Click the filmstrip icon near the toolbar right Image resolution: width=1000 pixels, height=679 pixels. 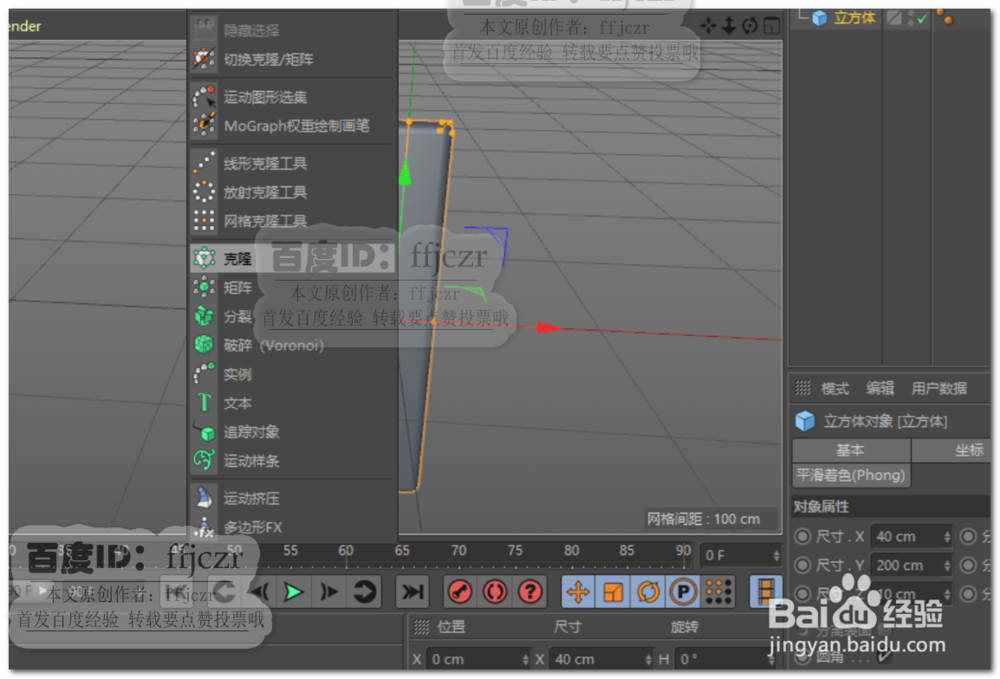pyautogui.click(x=768, y=592)
